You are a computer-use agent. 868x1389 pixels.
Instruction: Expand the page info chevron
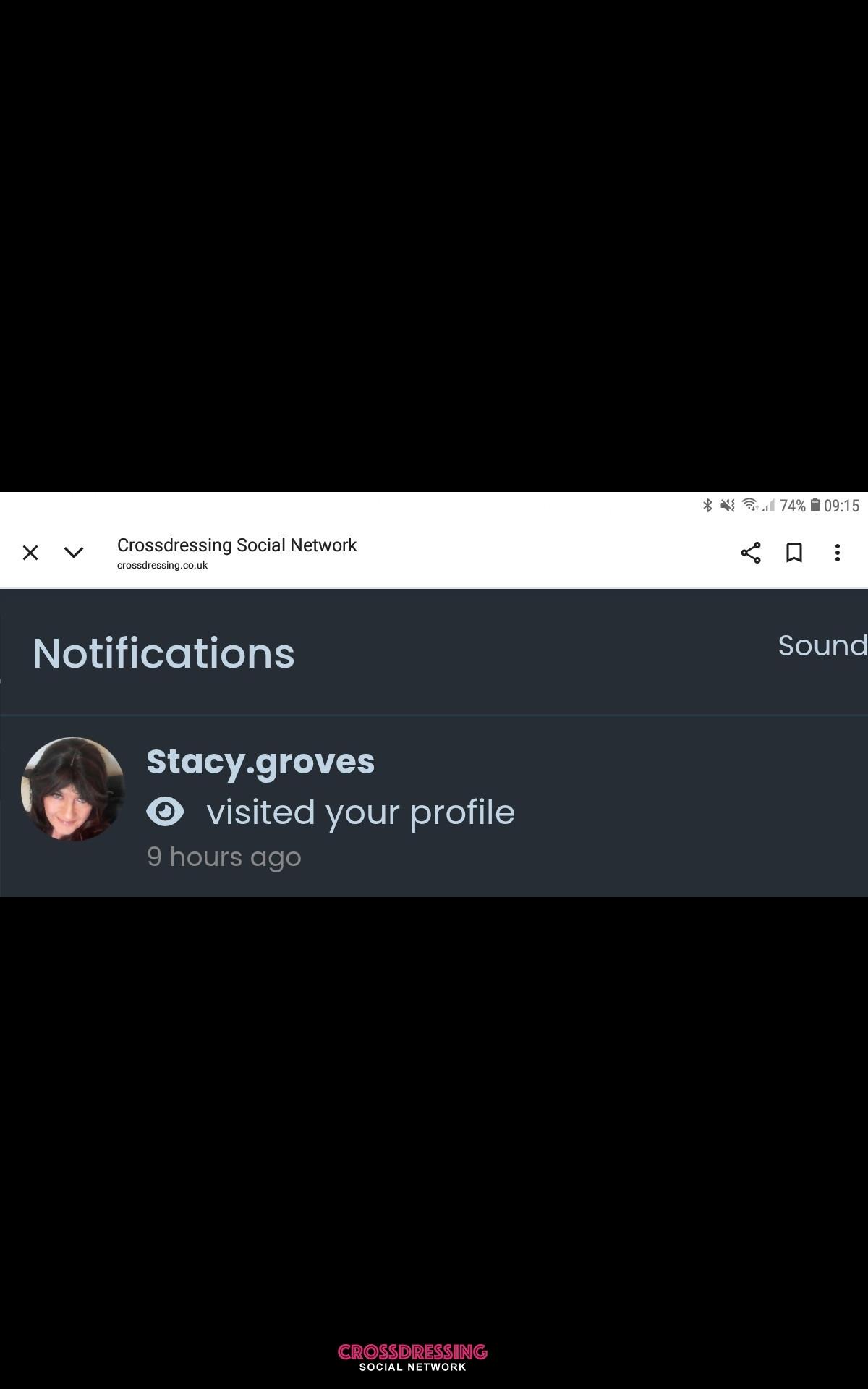point(74,553)
